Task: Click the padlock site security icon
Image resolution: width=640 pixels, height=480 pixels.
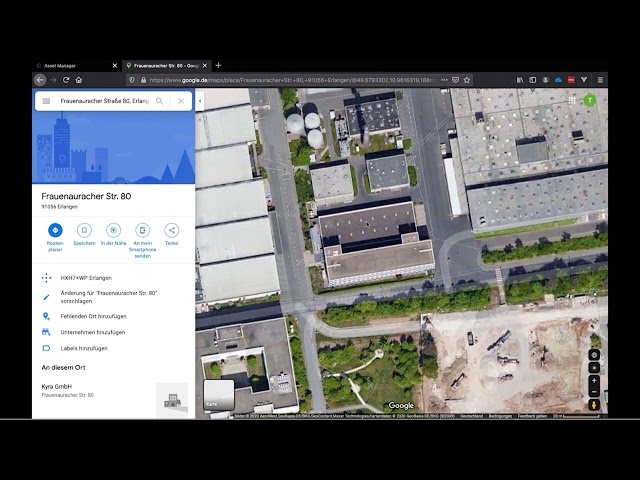Action: coord(143,80)
